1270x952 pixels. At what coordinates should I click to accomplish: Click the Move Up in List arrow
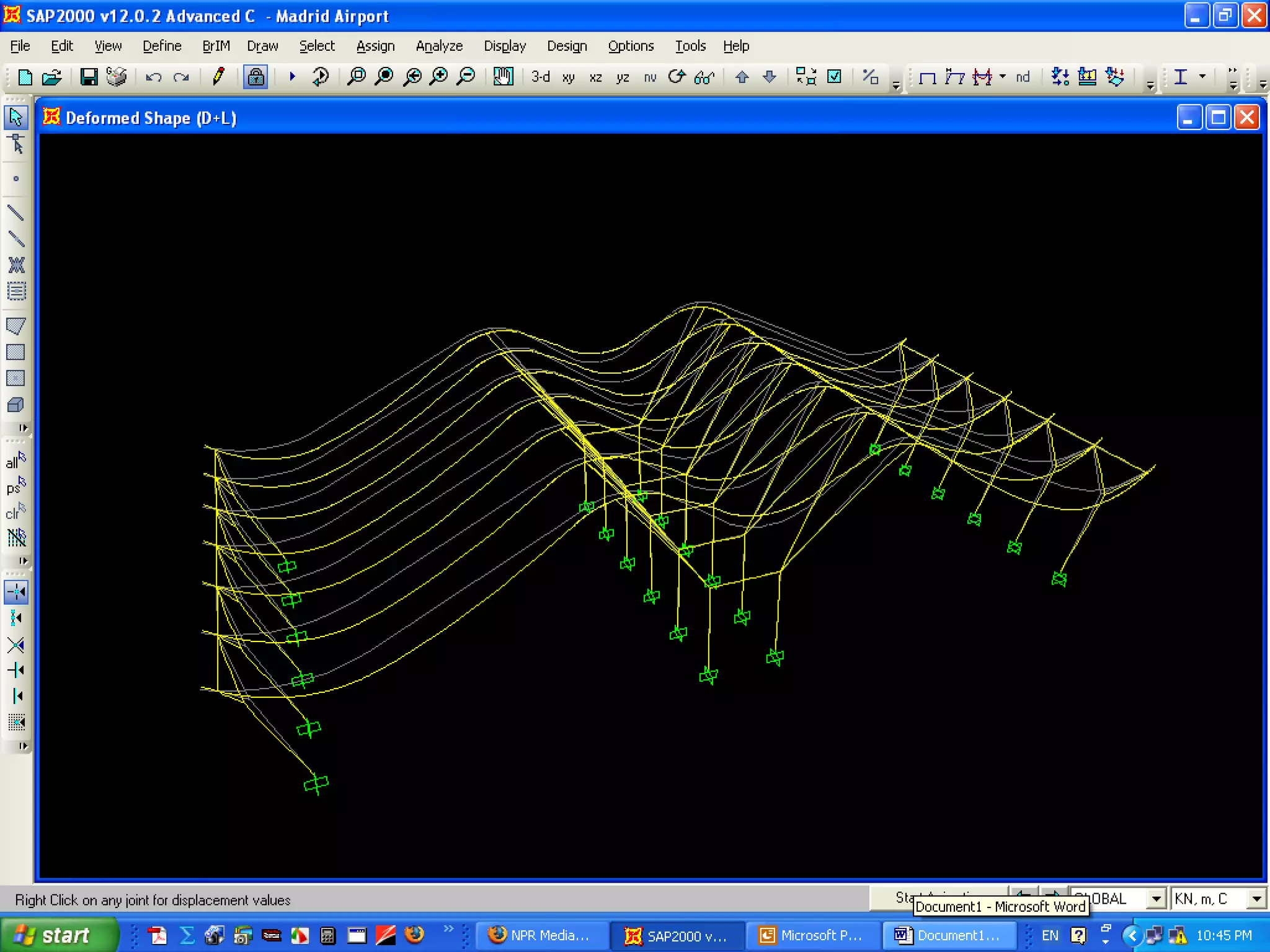coord(742,77)
